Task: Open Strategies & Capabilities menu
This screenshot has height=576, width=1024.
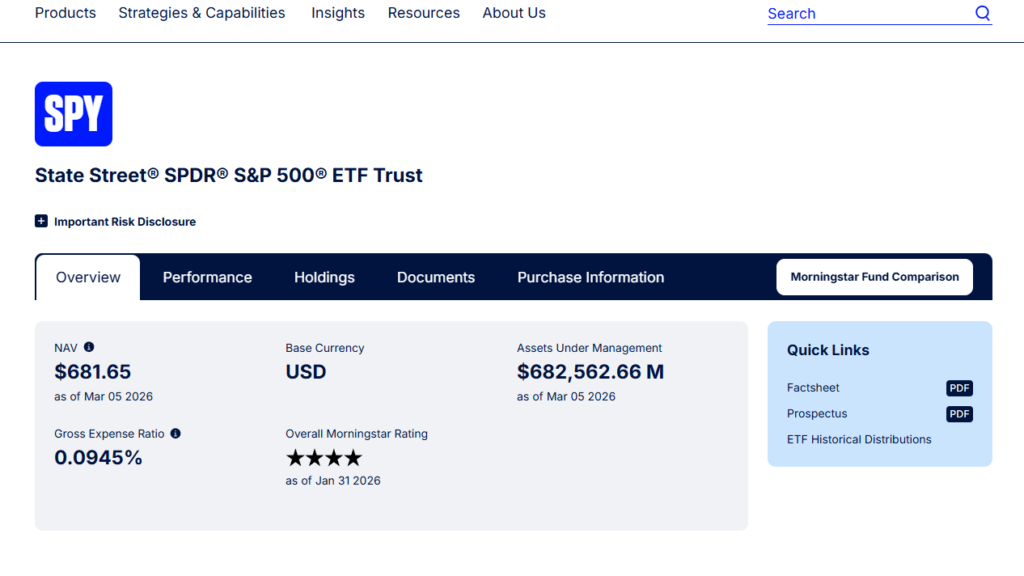Action: click(201, 13)
